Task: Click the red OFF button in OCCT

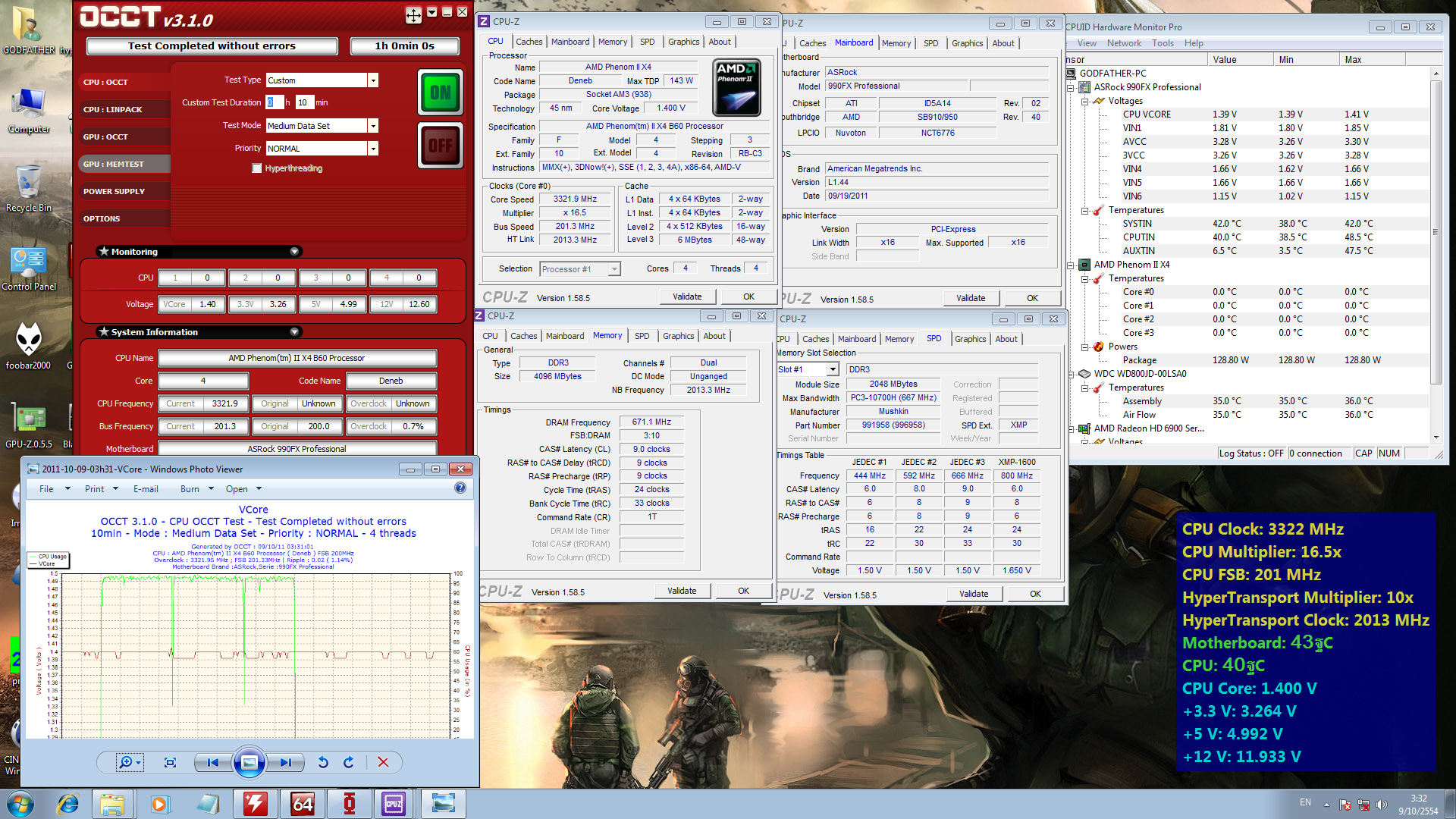Action: (440, 146)
